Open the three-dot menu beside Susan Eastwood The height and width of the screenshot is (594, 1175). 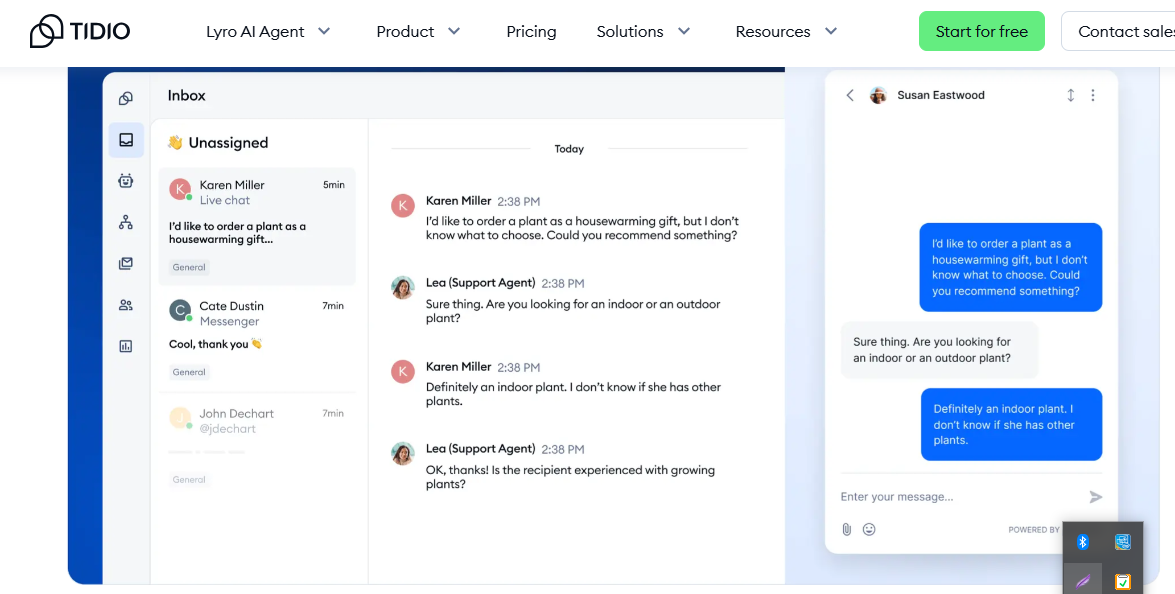(1093, 95)
